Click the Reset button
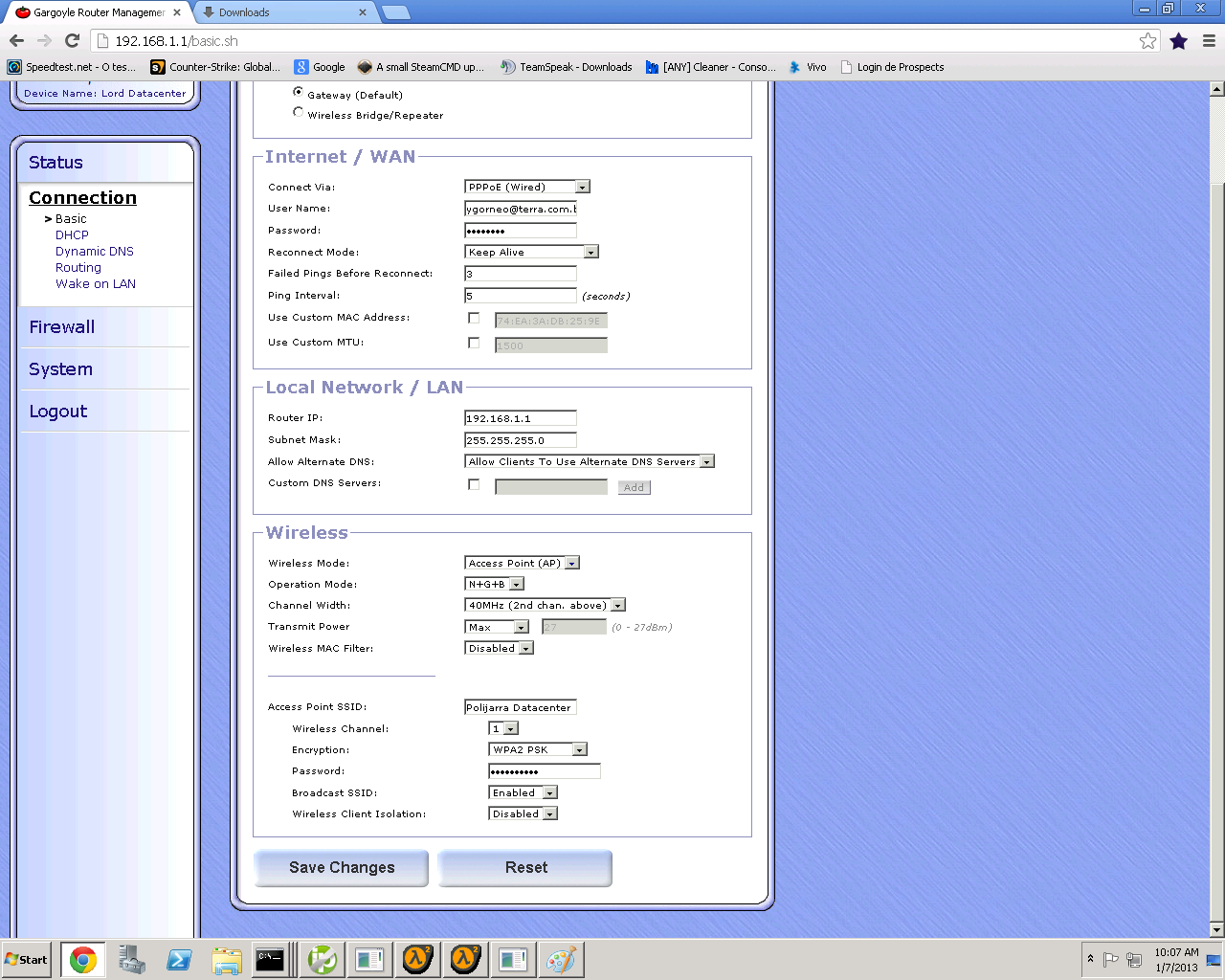Image resolution: width=1225 pixels, height=980 pixels. [525, 868]
